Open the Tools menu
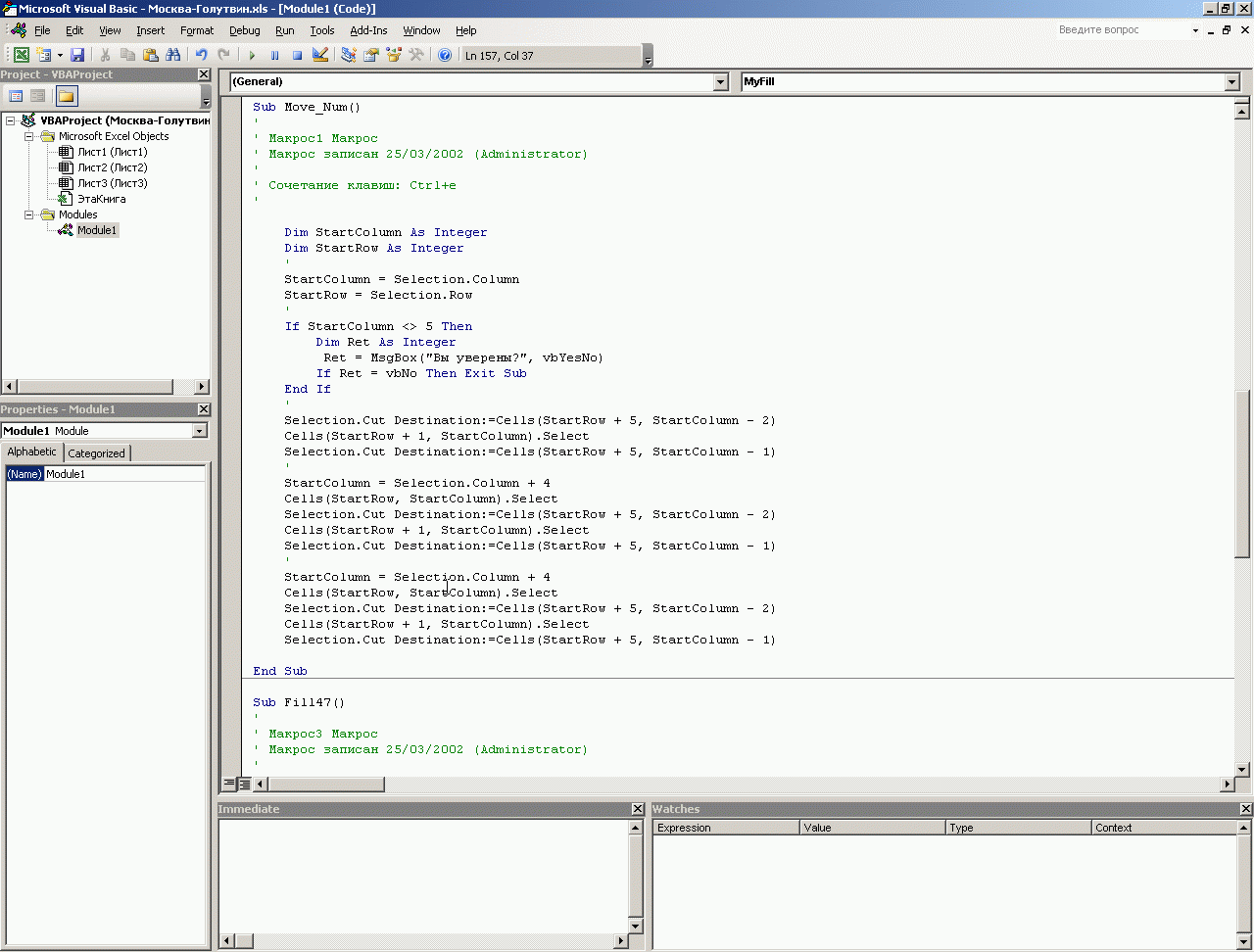The height and width of the screenshot is (952, 1254). 322,30
